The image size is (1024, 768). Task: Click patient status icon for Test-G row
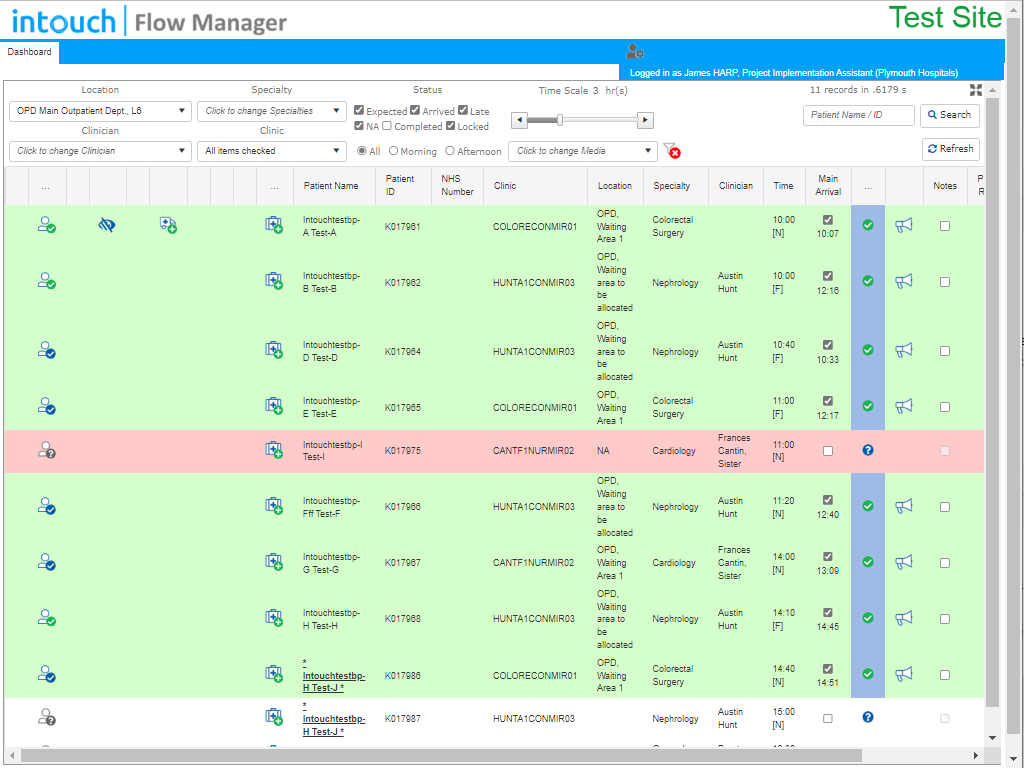(x=46, y=562)
